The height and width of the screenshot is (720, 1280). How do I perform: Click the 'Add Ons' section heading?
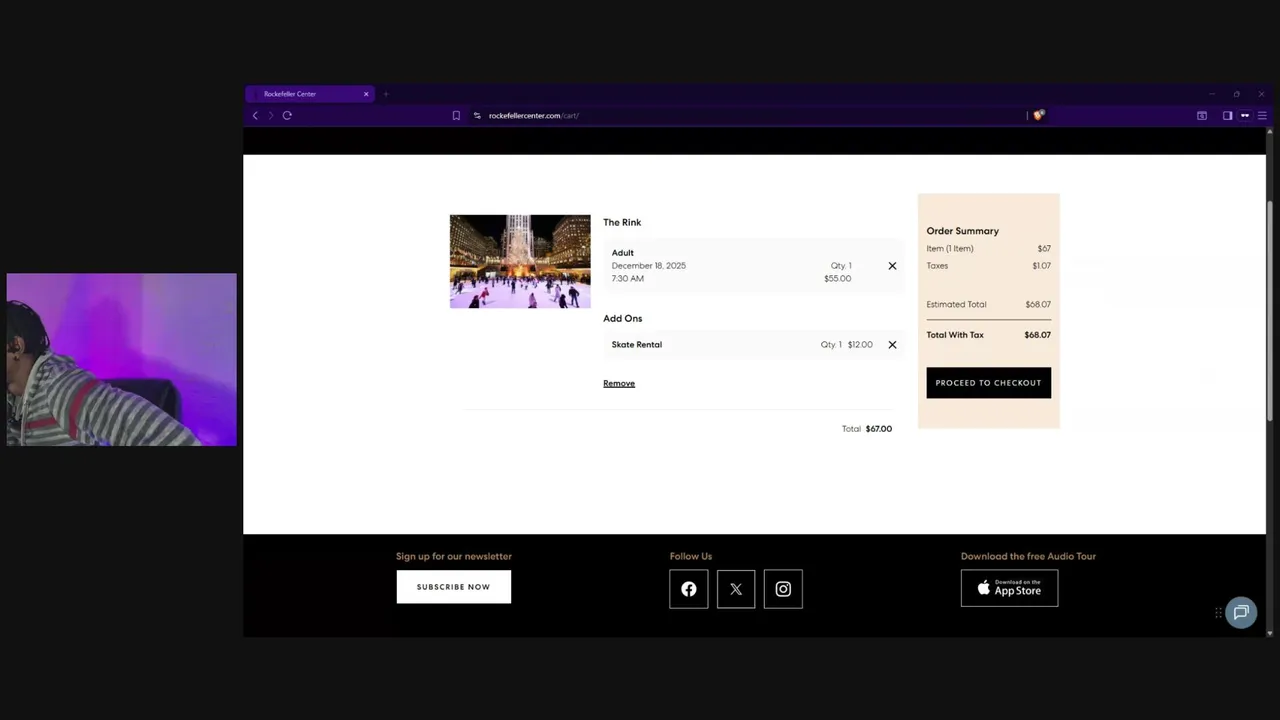pos(622,319)
